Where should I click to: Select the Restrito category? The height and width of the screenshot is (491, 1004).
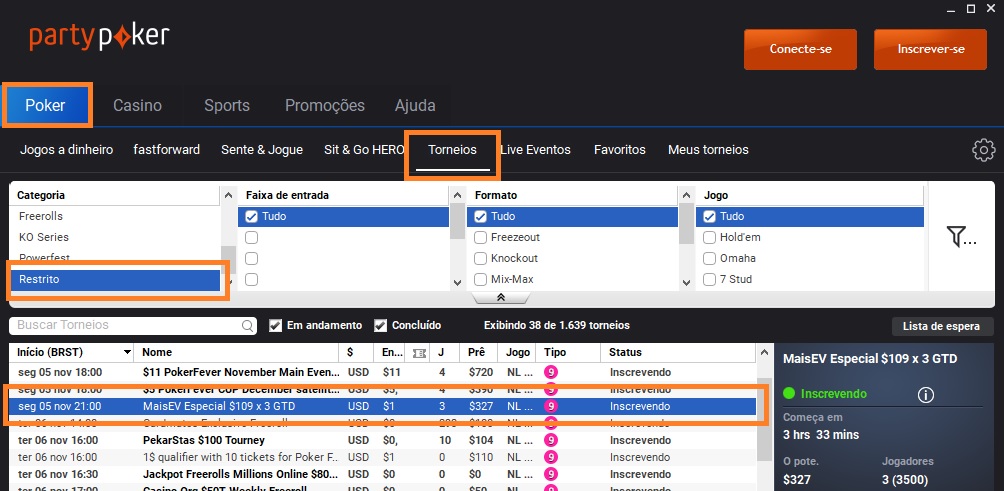click(x=115, y=280)
